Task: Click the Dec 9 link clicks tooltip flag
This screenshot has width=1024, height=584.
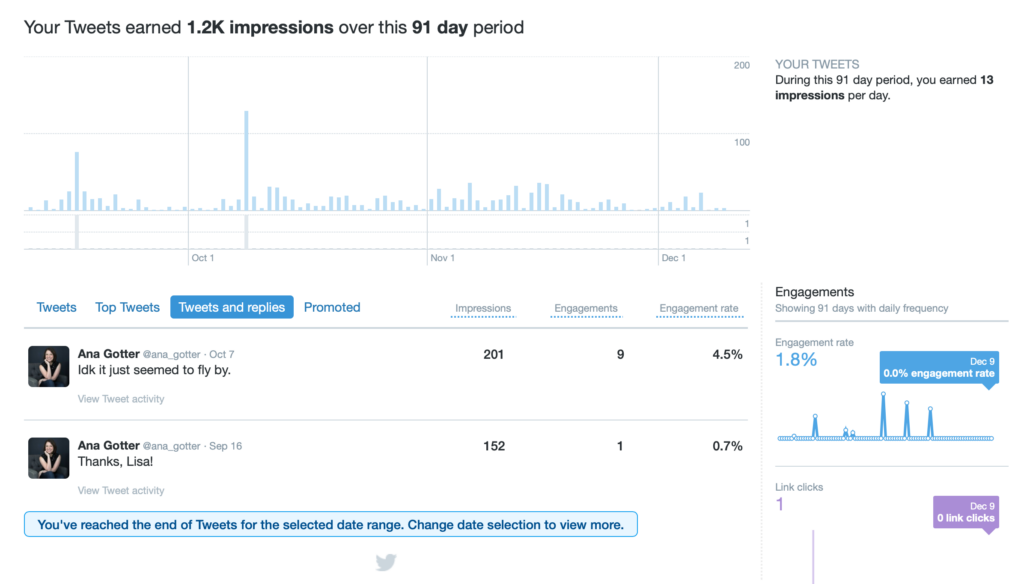Action: pyautogui.click(x=965, y=512)
